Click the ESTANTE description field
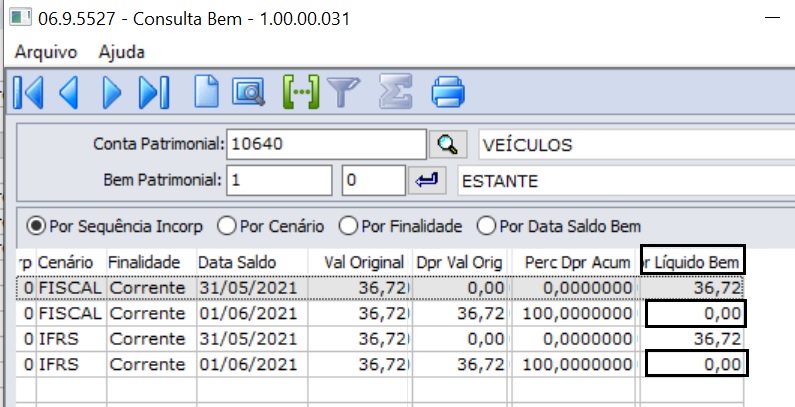This screenshot has width=795, height=407. coord(626,181)
